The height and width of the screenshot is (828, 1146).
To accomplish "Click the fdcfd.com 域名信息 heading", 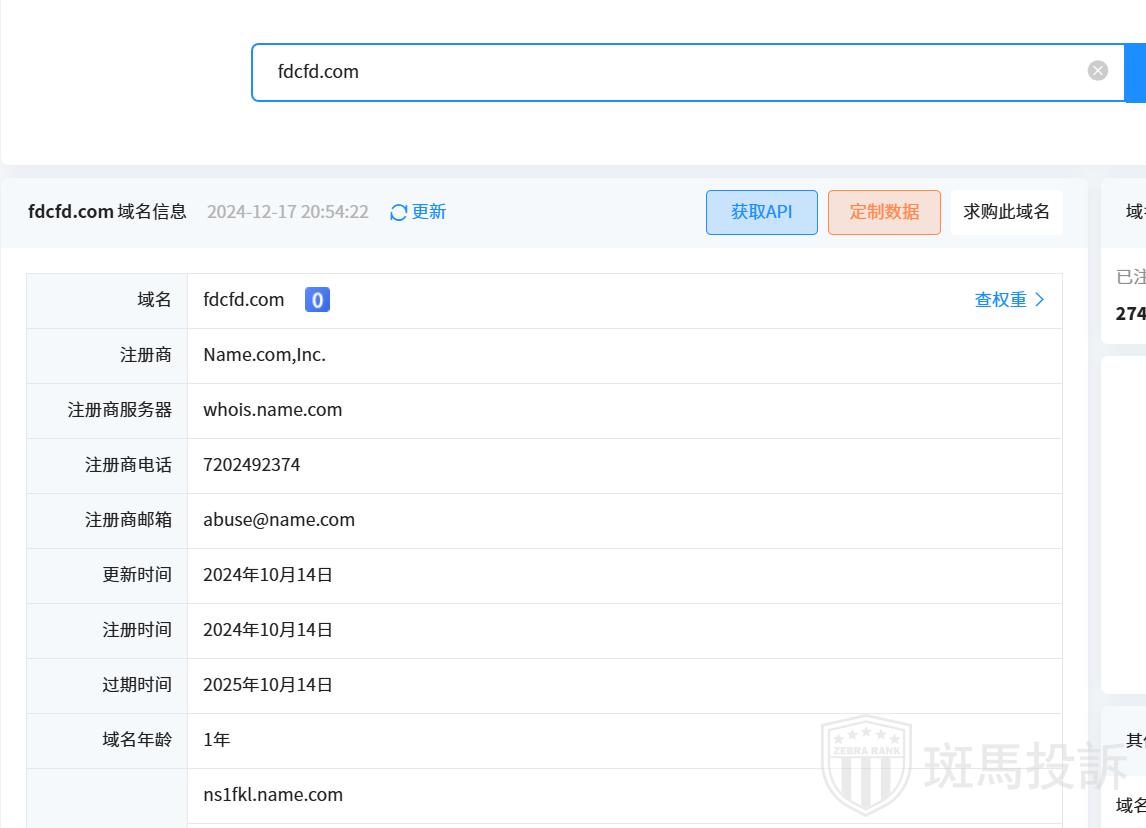I will (107, 212).
